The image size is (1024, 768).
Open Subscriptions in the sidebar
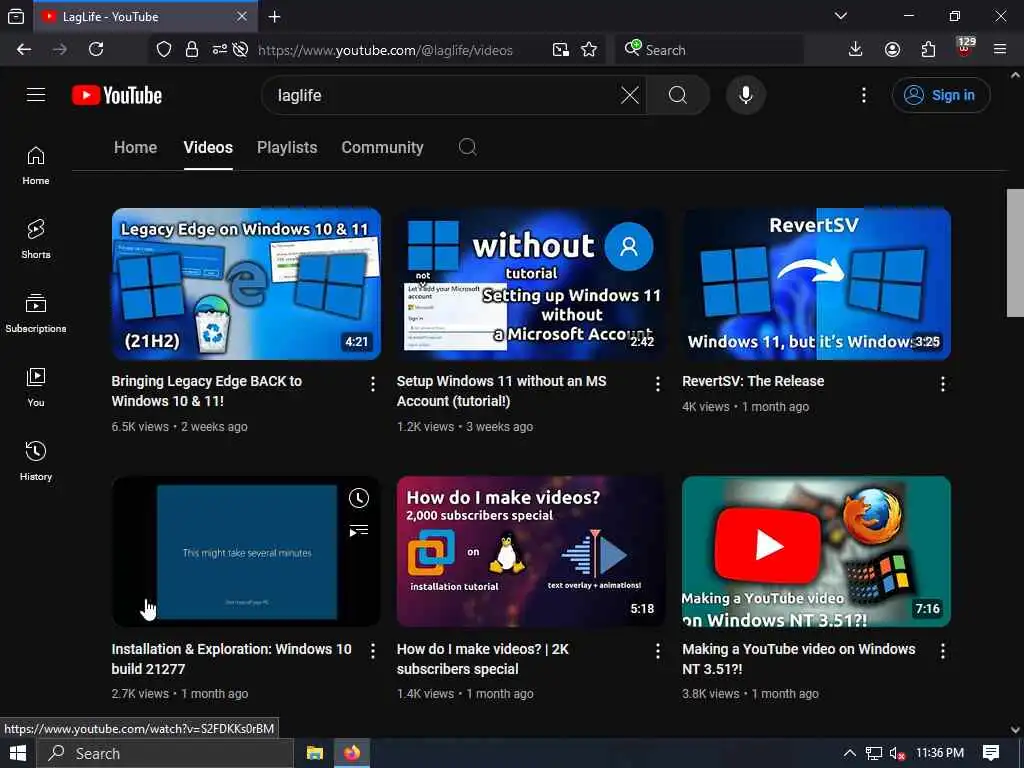click(x=36, y=313)
